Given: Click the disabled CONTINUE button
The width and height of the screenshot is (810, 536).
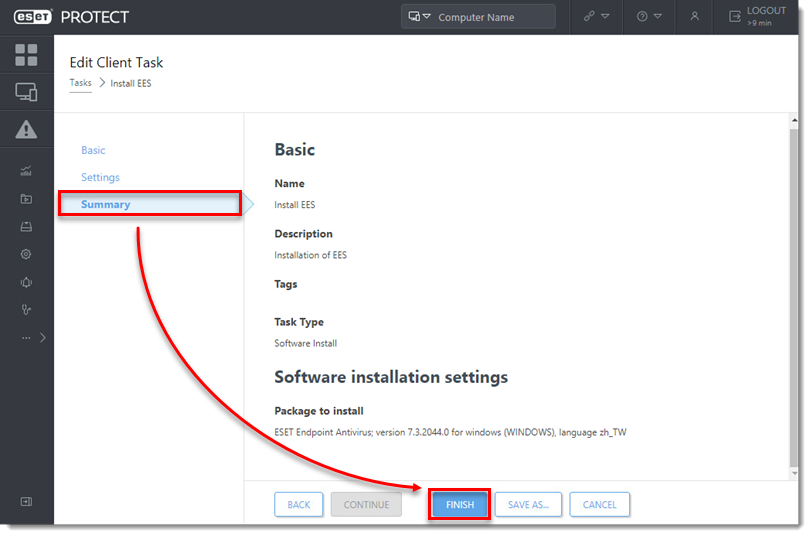Looking at the screenshot, I should click(366, 505).
